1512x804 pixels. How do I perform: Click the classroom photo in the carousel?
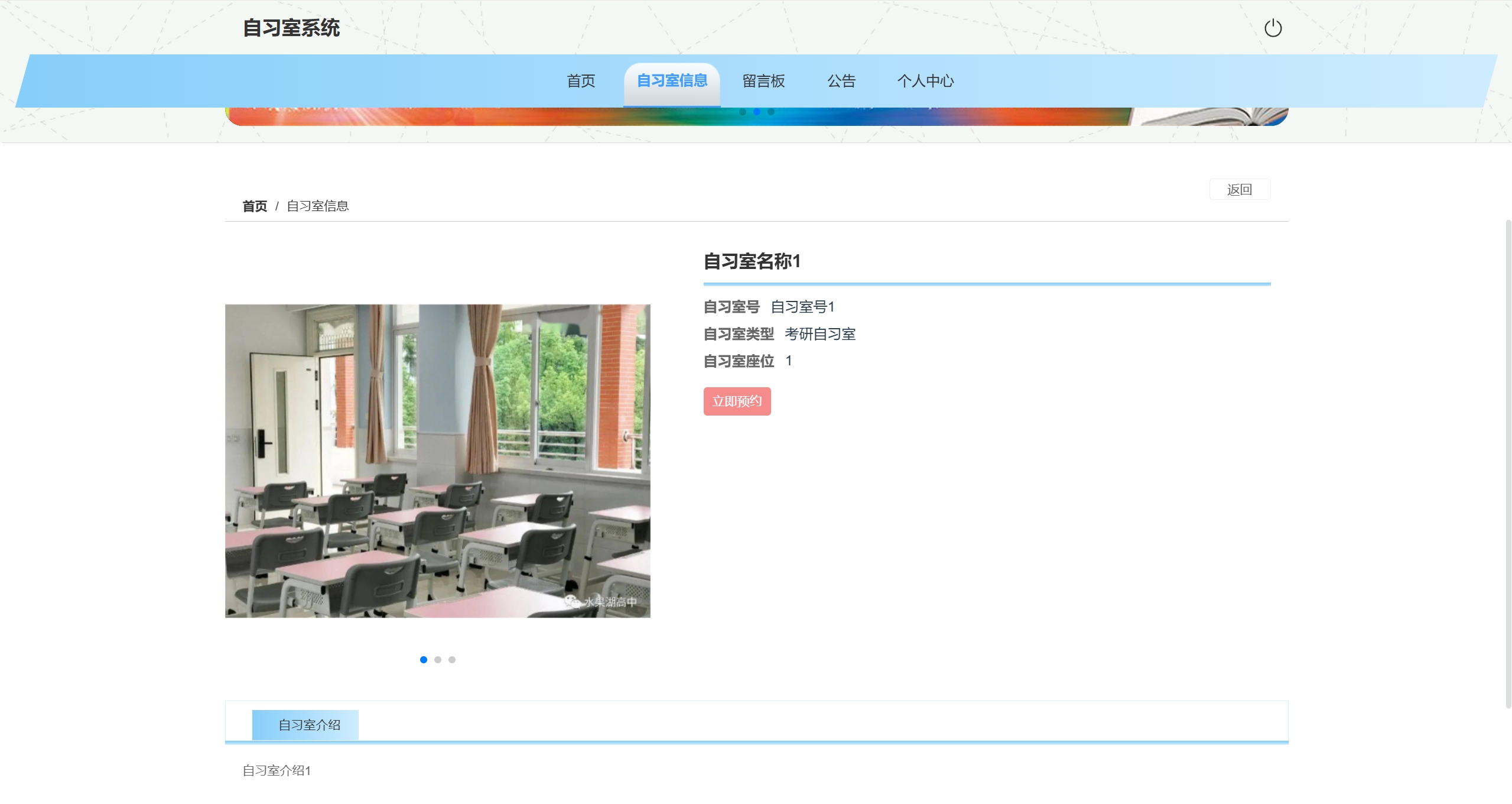(x=437, y=461)
